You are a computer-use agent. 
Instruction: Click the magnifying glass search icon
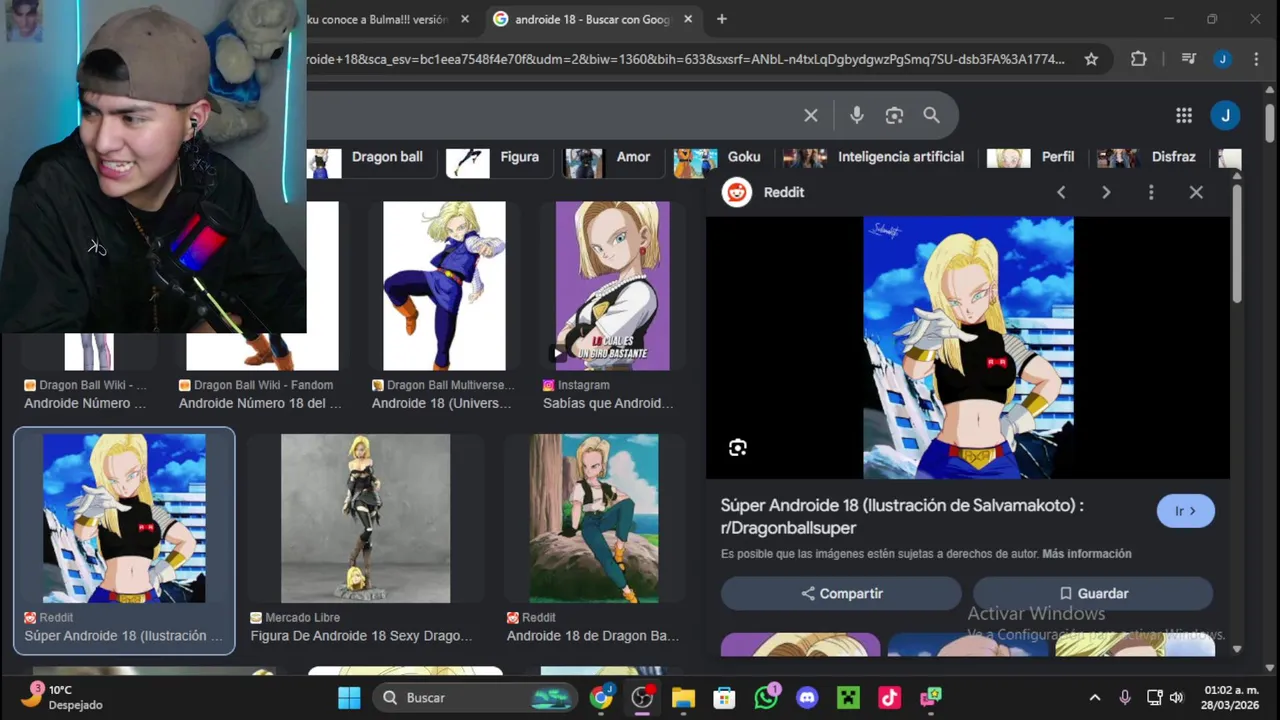coord(931,116)
